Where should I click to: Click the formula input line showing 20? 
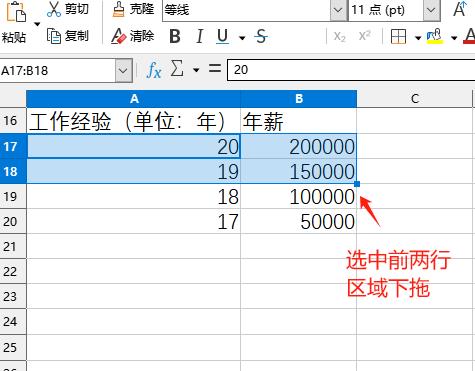351,70
